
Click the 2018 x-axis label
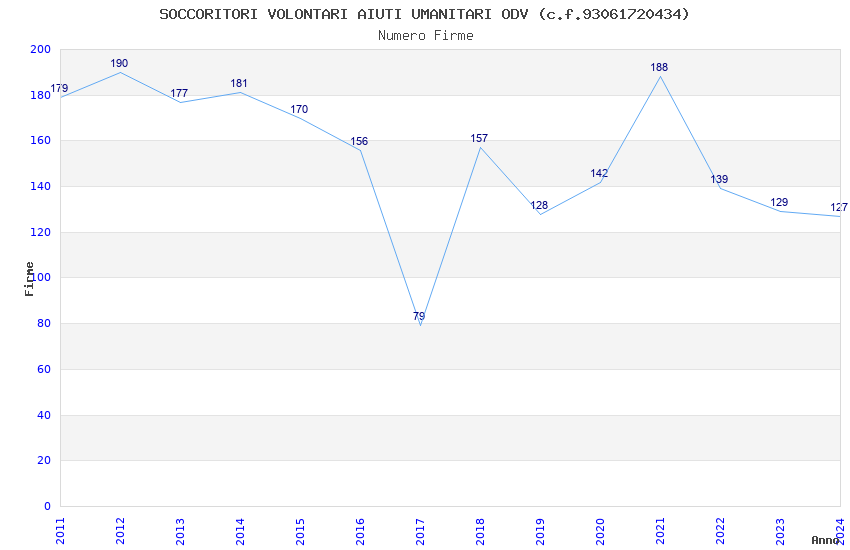pos(480,531)
